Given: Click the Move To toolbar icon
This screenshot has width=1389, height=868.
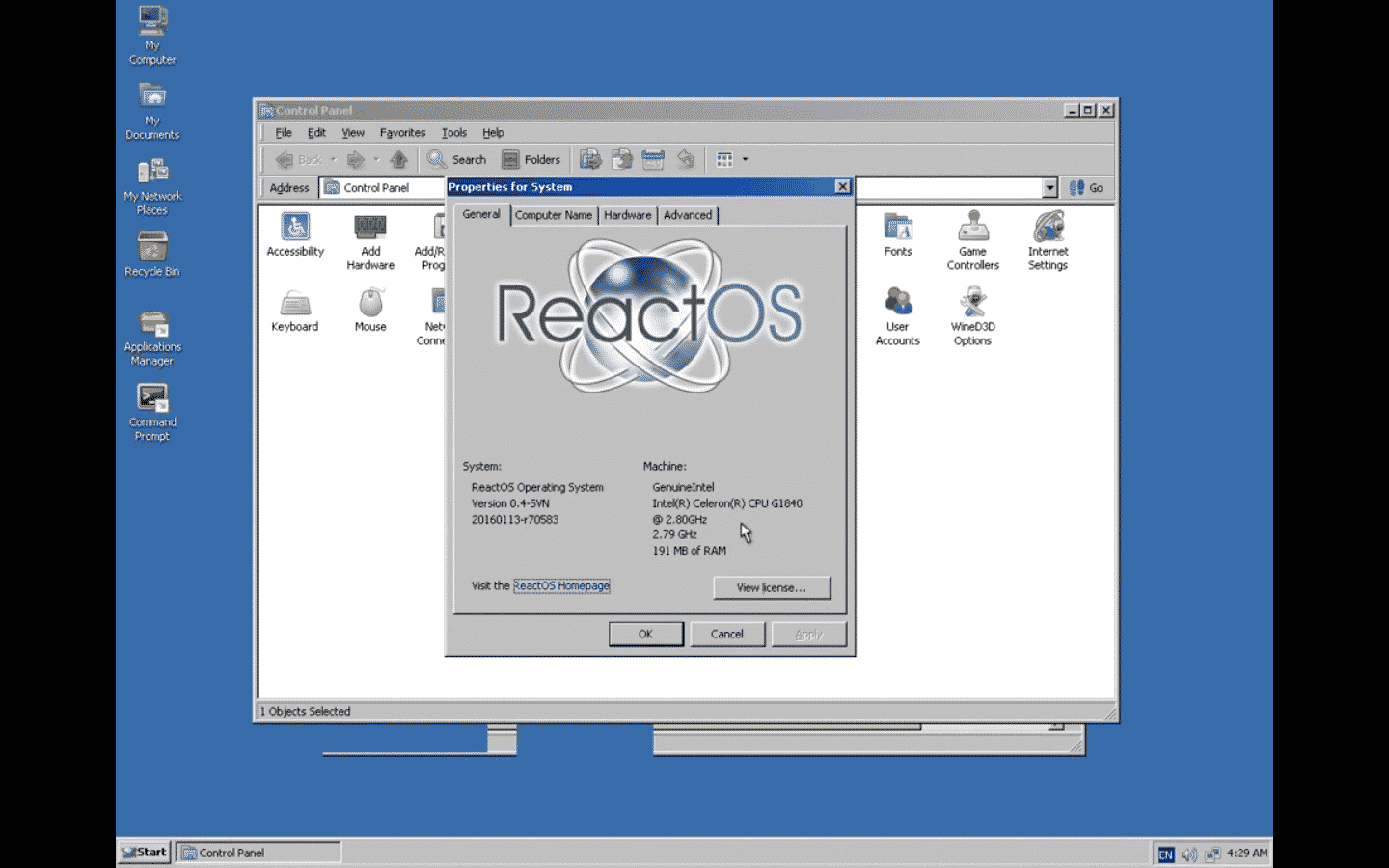Looking at the screenshot, I should (x=590, y=160).
